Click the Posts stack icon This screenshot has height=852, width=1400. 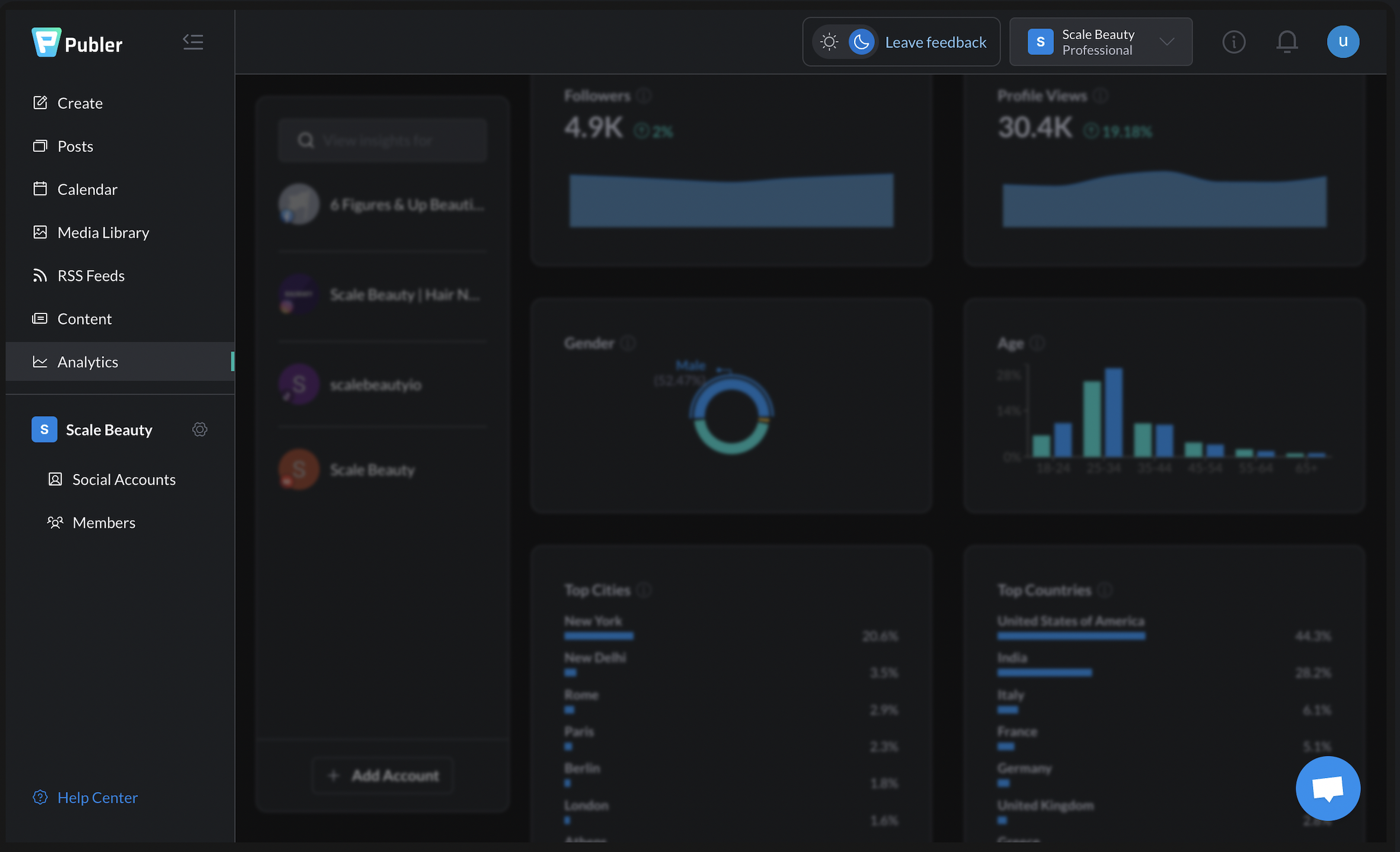point(40,146)
